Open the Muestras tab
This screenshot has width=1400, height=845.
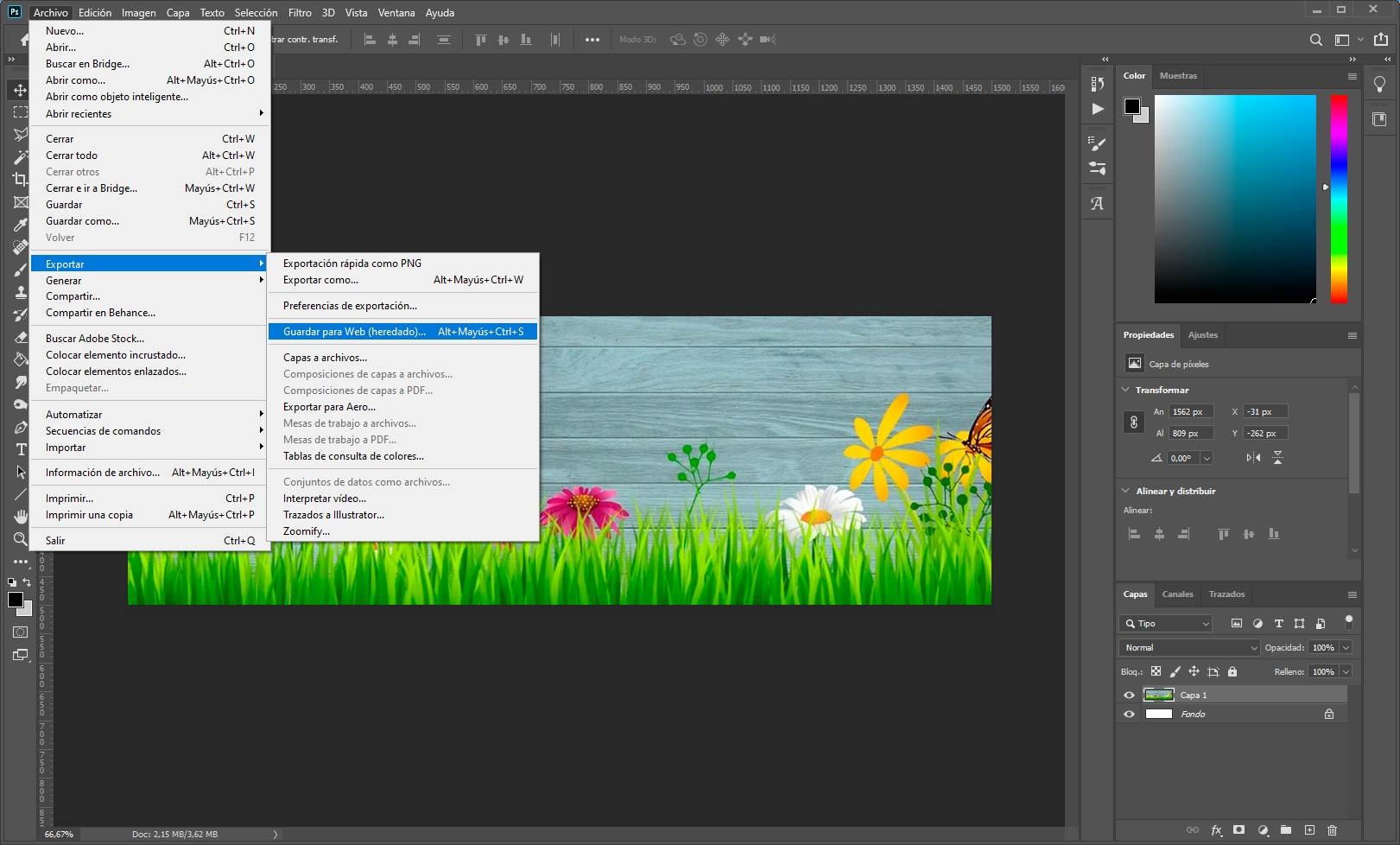pos(1178,76)
